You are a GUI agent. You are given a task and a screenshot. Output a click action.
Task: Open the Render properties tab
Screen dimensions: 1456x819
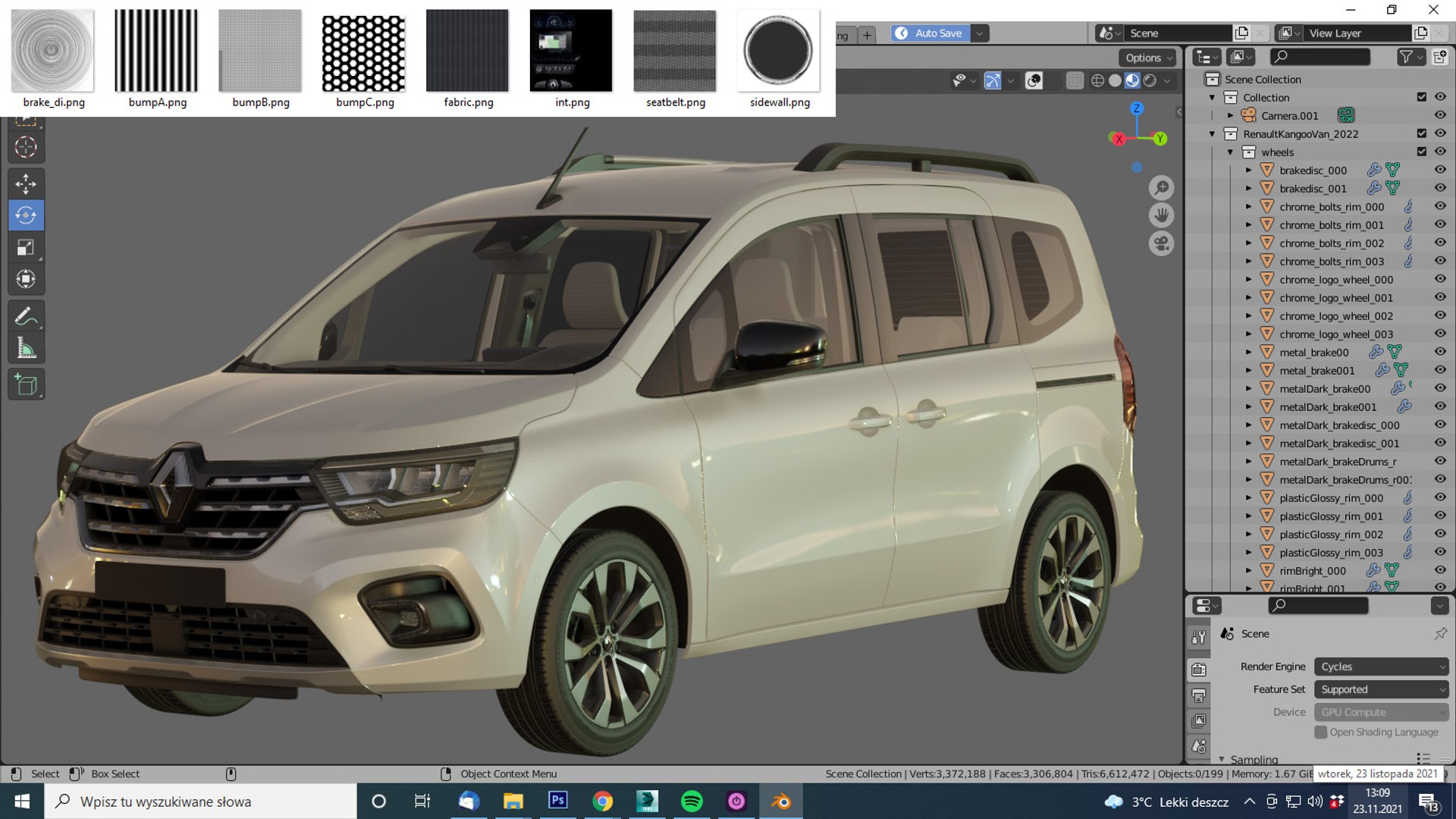click(x=1199, y=670)
